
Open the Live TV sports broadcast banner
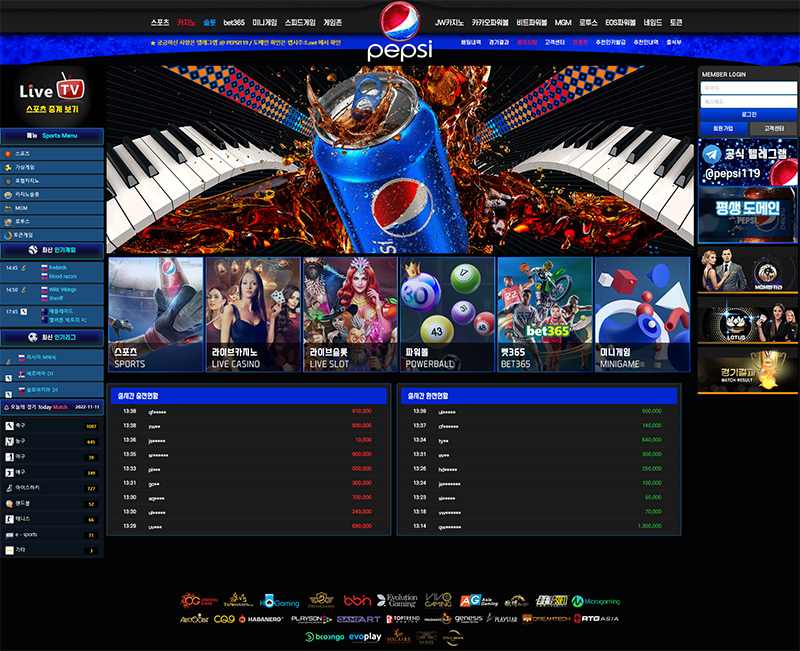tap(52, 95)
